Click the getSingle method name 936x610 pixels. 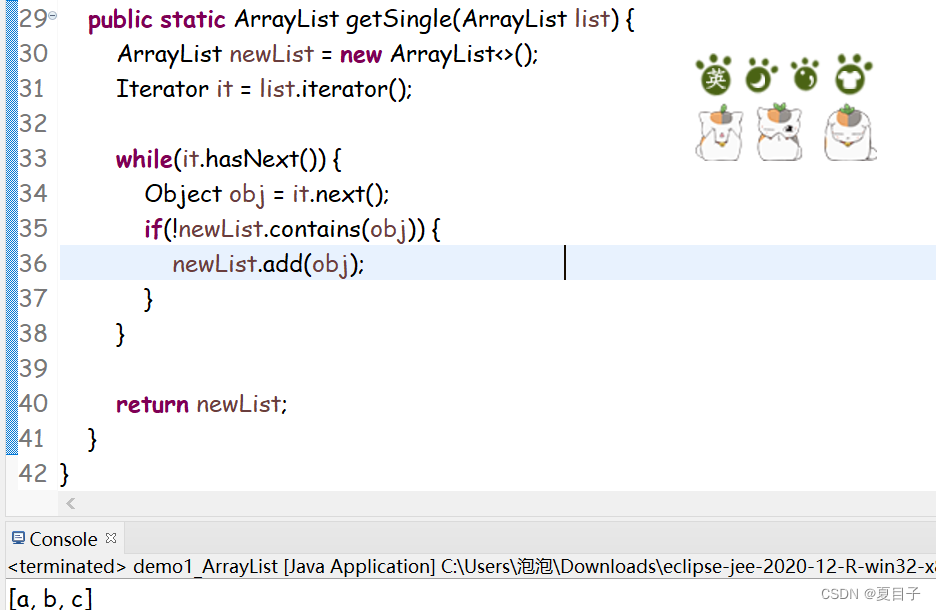[x=398, y=20]
